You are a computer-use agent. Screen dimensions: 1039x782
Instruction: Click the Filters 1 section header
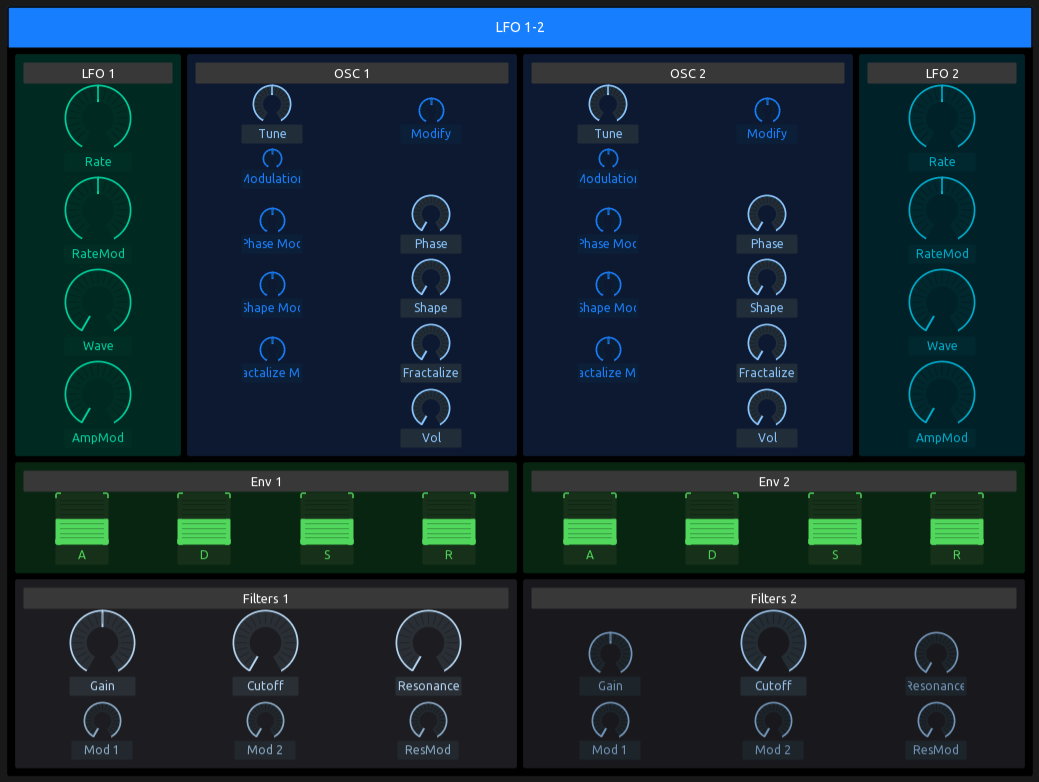click(x=266, y=598)
